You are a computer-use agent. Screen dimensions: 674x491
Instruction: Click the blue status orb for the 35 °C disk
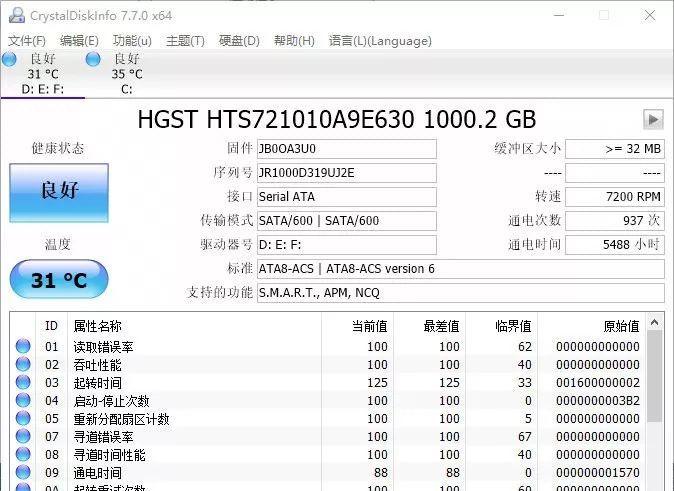(x=93, y=59)
